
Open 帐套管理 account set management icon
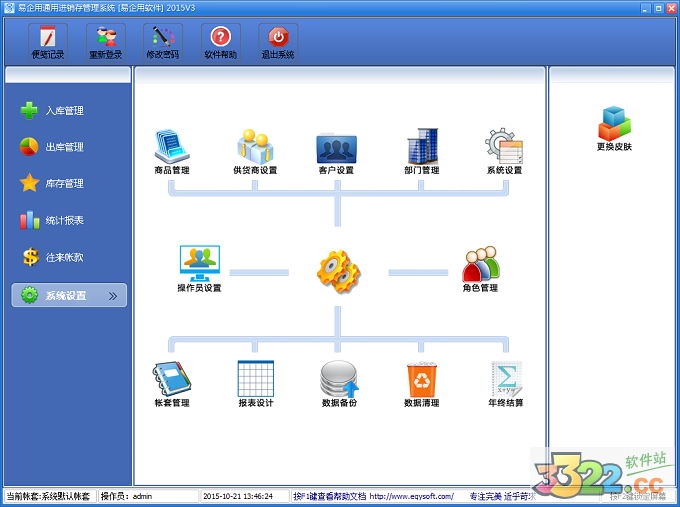point(172,384)
